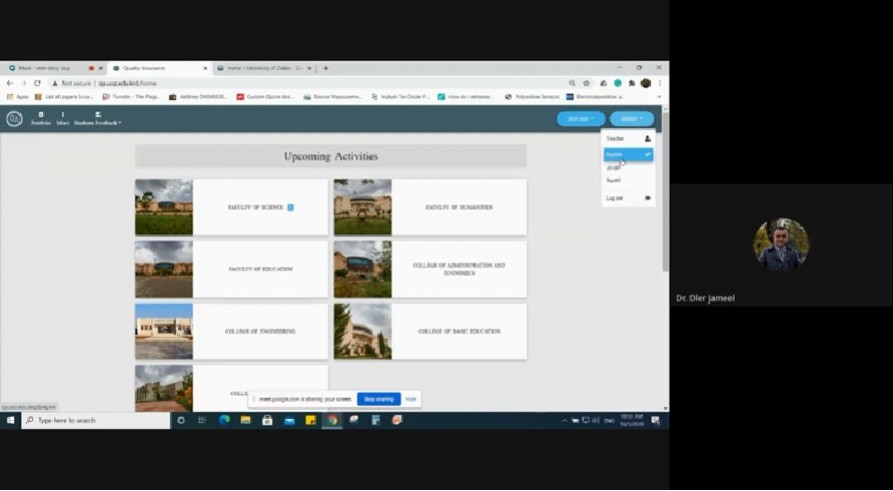Open the academic year dropdown
The image size is (893, 491).
click(580, 119)
